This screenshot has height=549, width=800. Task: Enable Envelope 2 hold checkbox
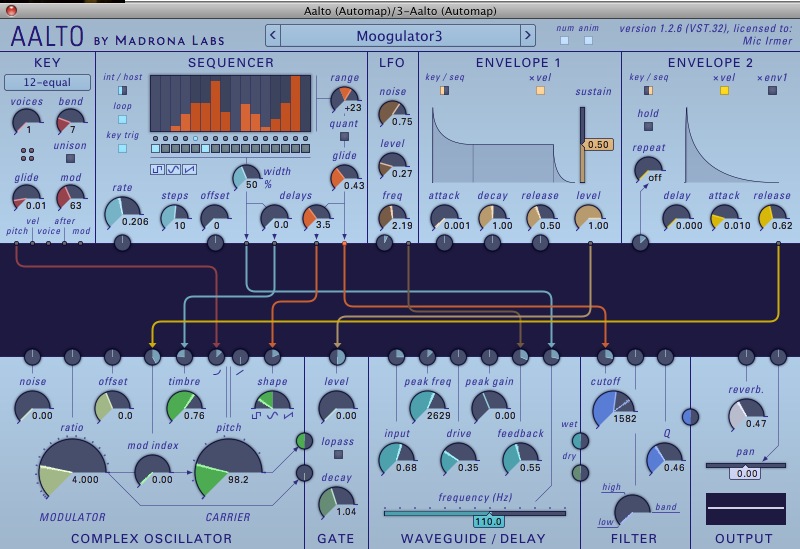click(648, 127)
